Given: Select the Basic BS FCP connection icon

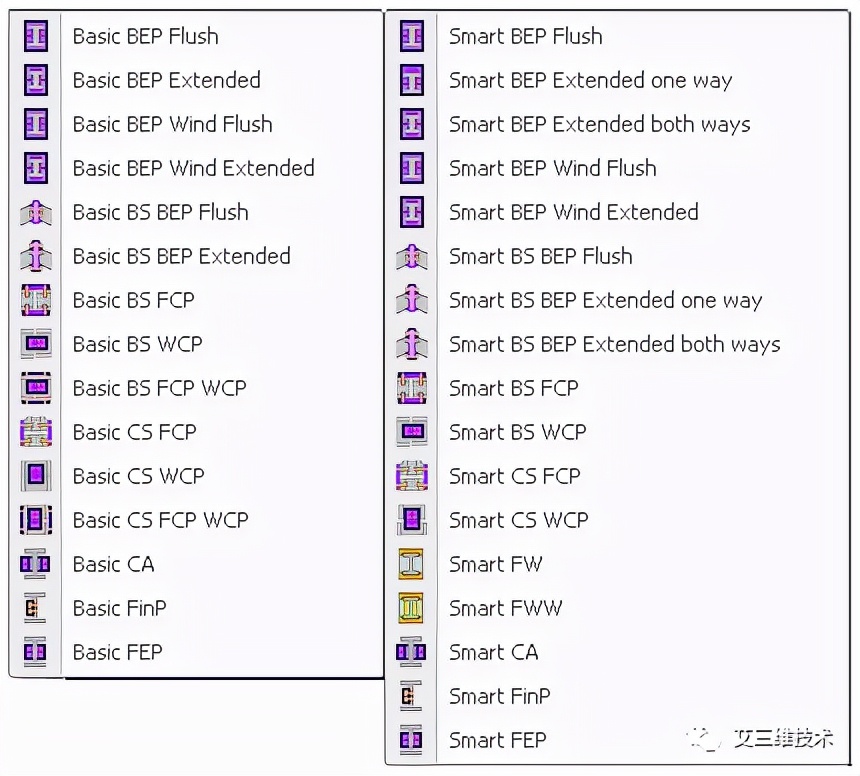Looking at the screenshot, I should (35, 300).
